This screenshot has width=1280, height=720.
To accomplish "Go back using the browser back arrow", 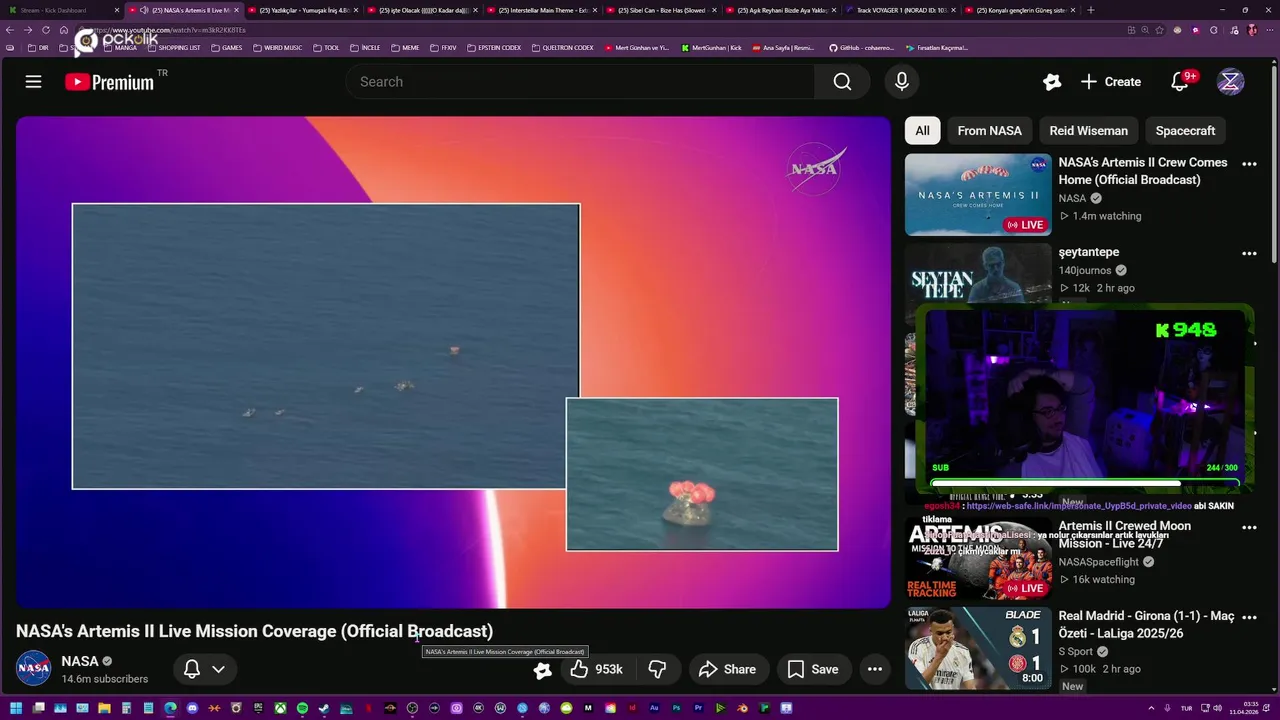I will (x=10, y=30).
